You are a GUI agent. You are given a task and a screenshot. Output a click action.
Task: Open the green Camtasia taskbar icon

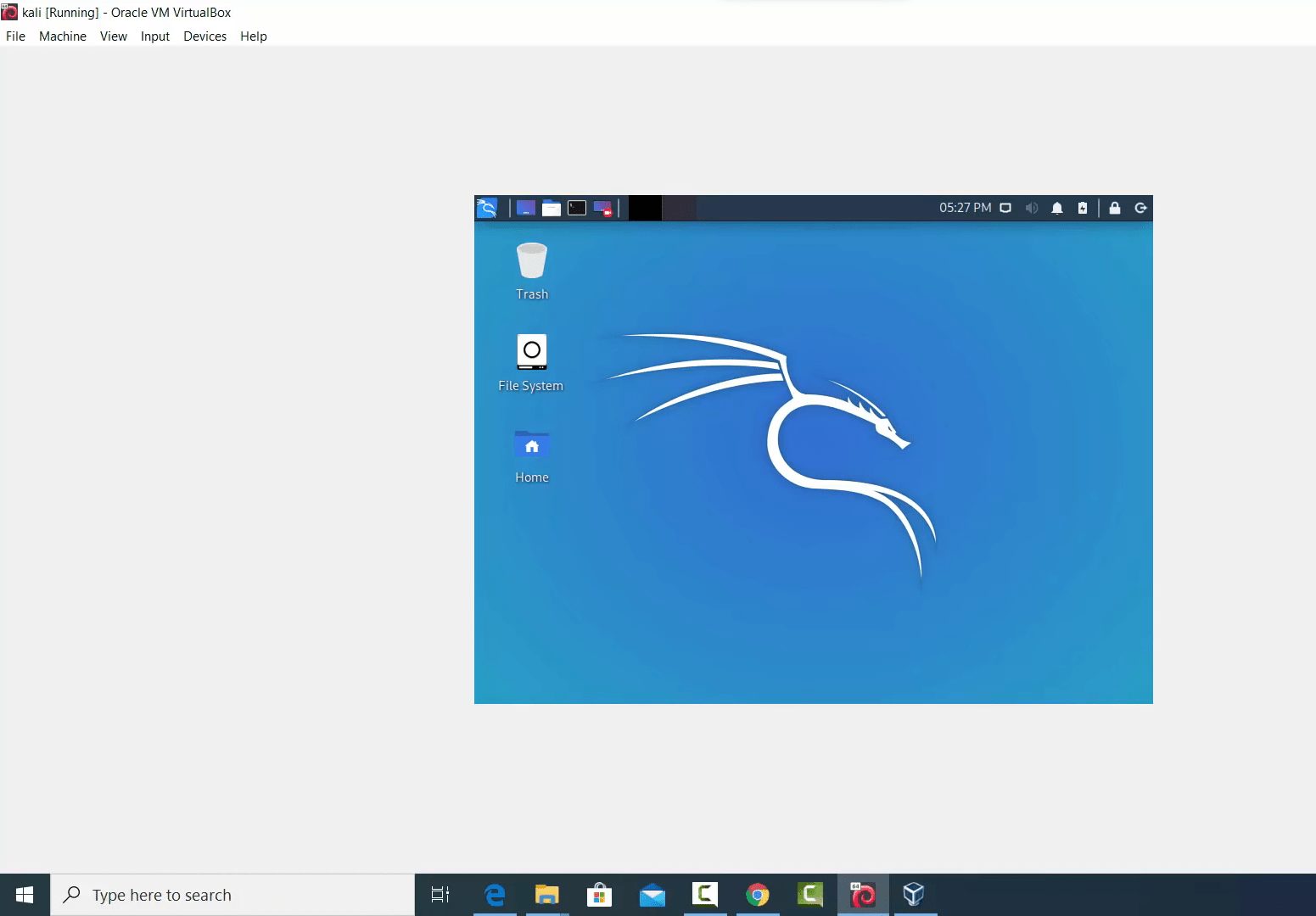[x=810, y=895]
